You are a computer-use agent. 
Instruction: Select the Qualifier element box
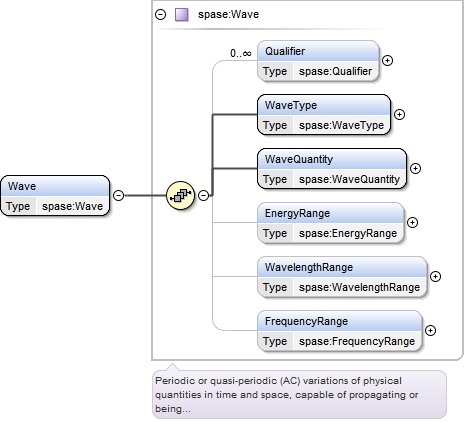(x=318, y=61)
